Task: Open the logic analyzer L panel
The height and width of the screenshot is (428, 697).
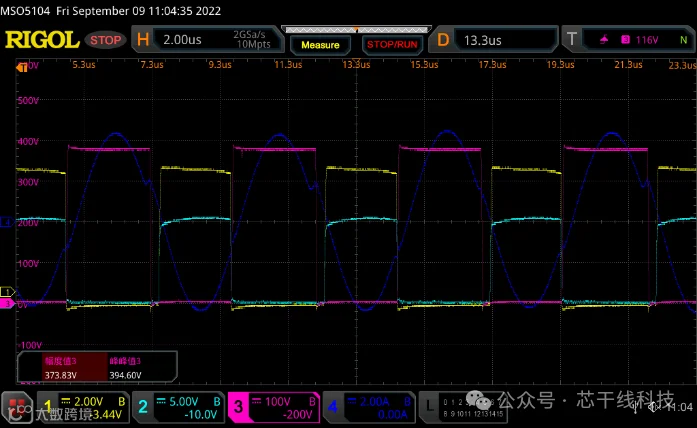Action: (x=429, y=406)
